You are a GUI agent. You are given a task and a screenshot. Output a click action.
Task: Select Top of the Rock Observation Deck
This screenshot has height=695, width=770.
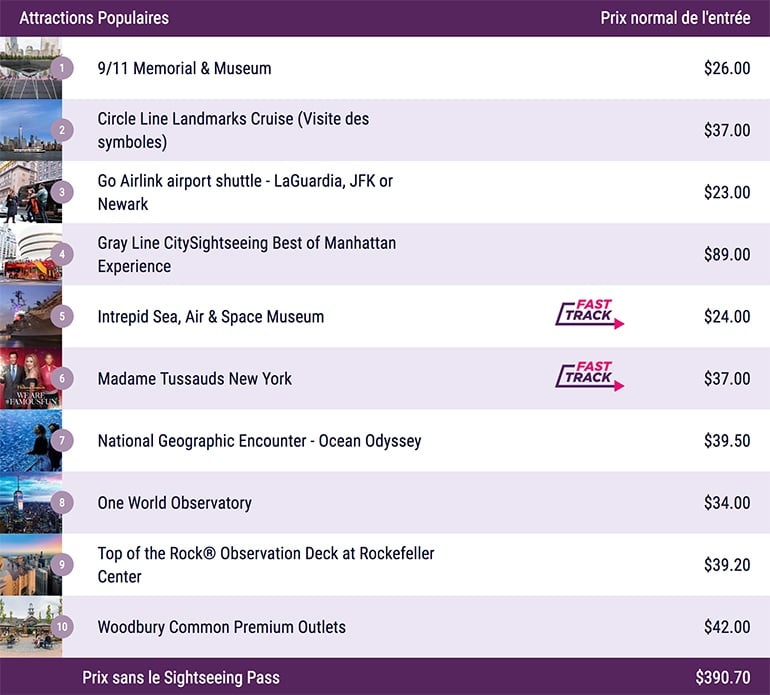coord(265,565)
